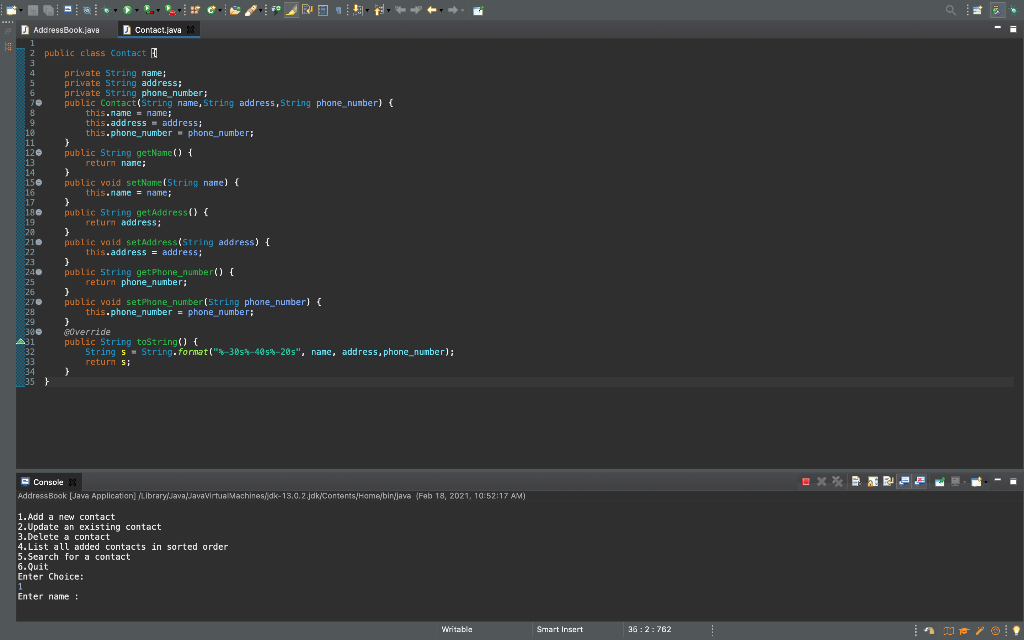Select the Console view tab
Image resolution: width=1024 pixels, height=640 pixels.
pyautogui.click(x=47, y=482)
